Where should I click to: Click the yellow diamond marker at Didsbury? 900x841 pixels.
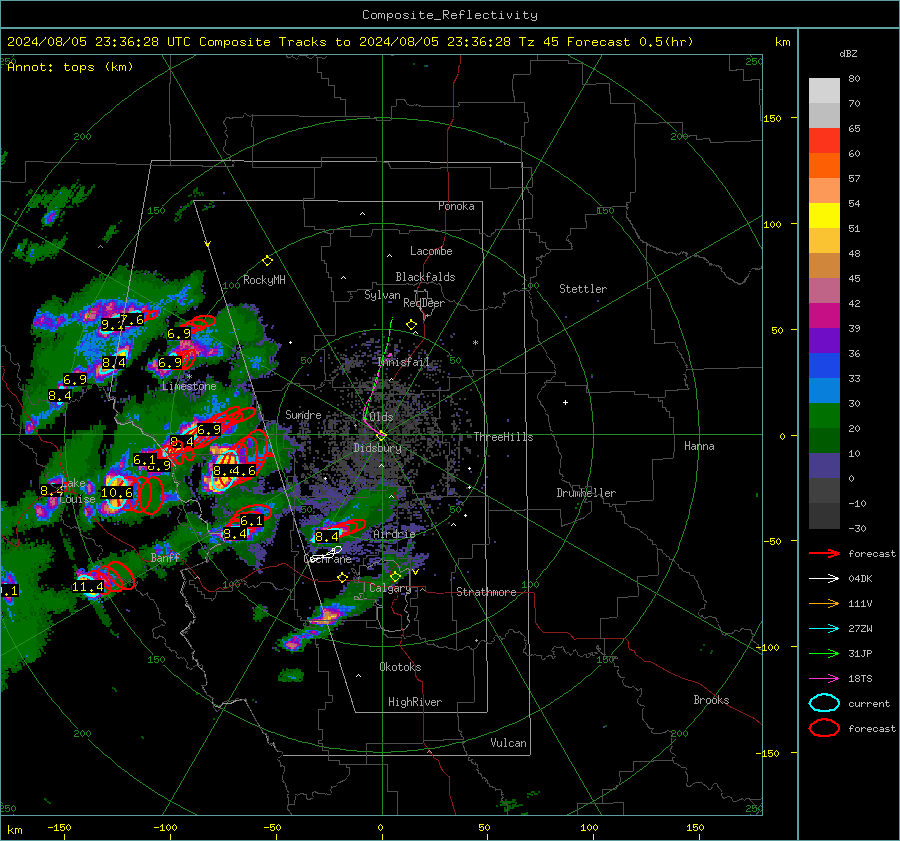(x=381, y=436)
